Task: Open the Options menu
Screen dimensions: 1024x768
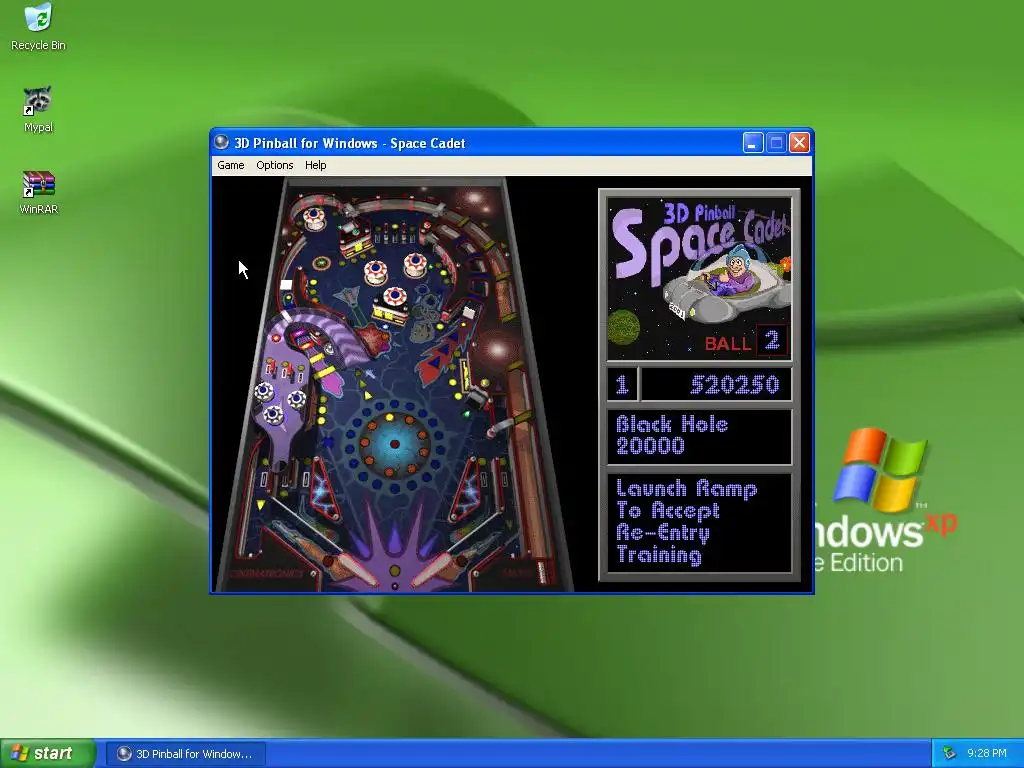Action: click(x=274, y=165)
